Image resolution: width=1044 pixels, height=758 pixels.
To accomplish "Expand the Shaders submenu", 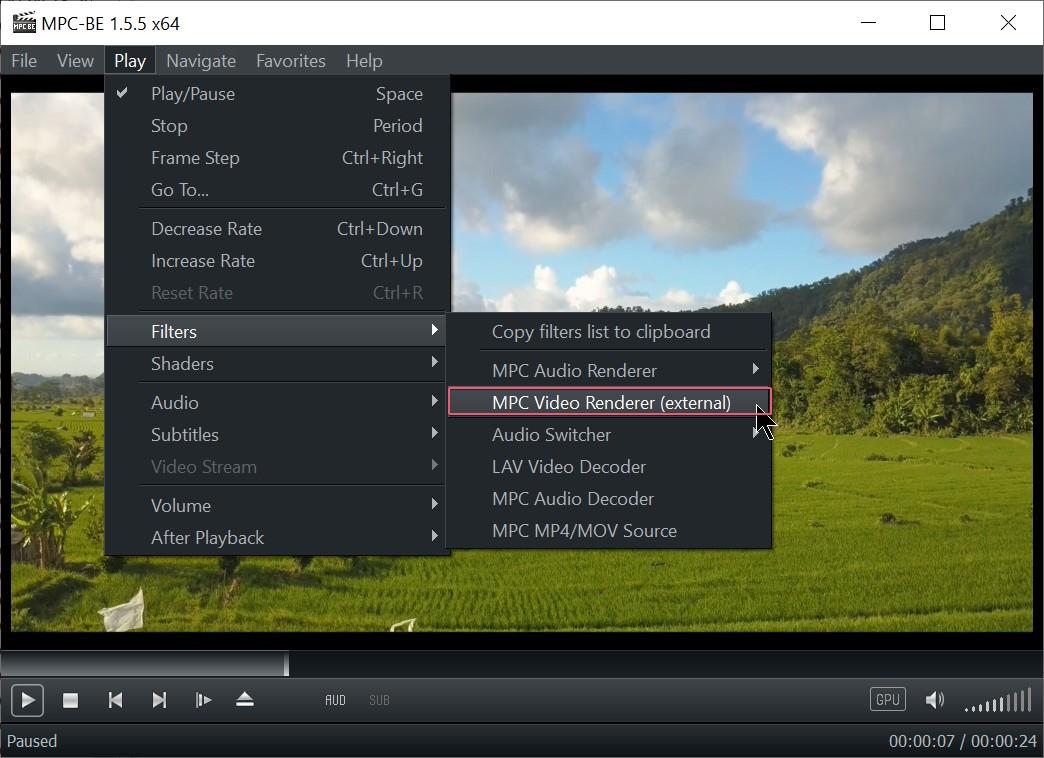I will click(182, 364).
